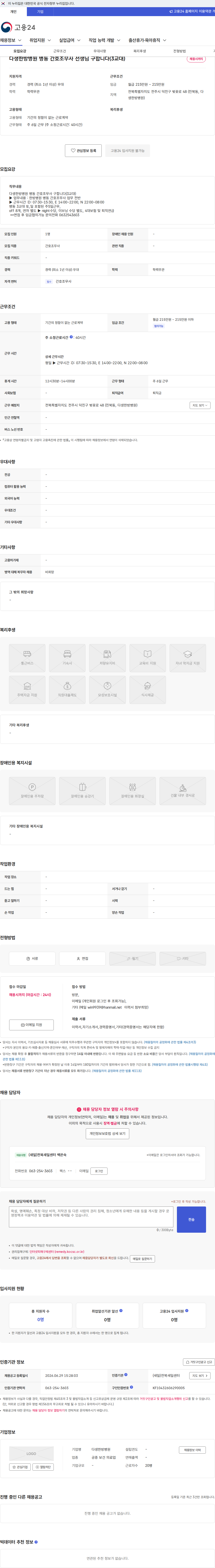Click info icon next to 빅데이터 추천 정보
This screenshot has width=215, height=1568.
pos(36,1542)
